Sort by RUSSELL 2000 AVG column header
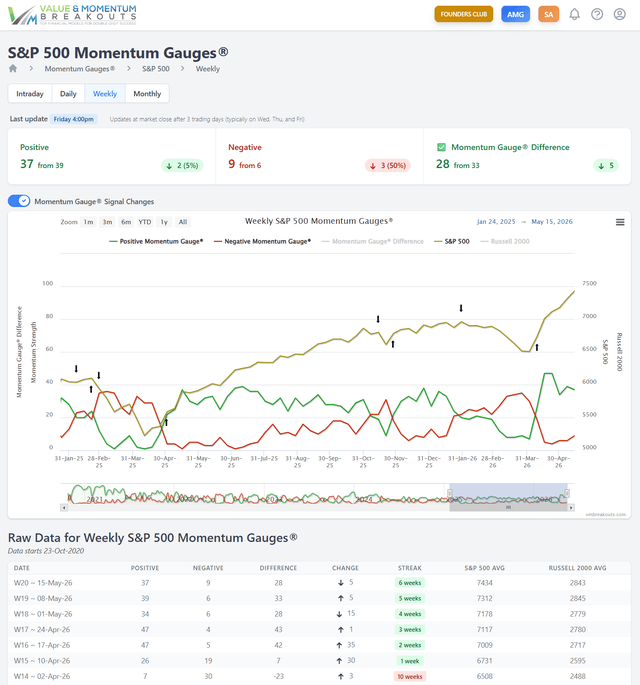 (x=578, y=568)
